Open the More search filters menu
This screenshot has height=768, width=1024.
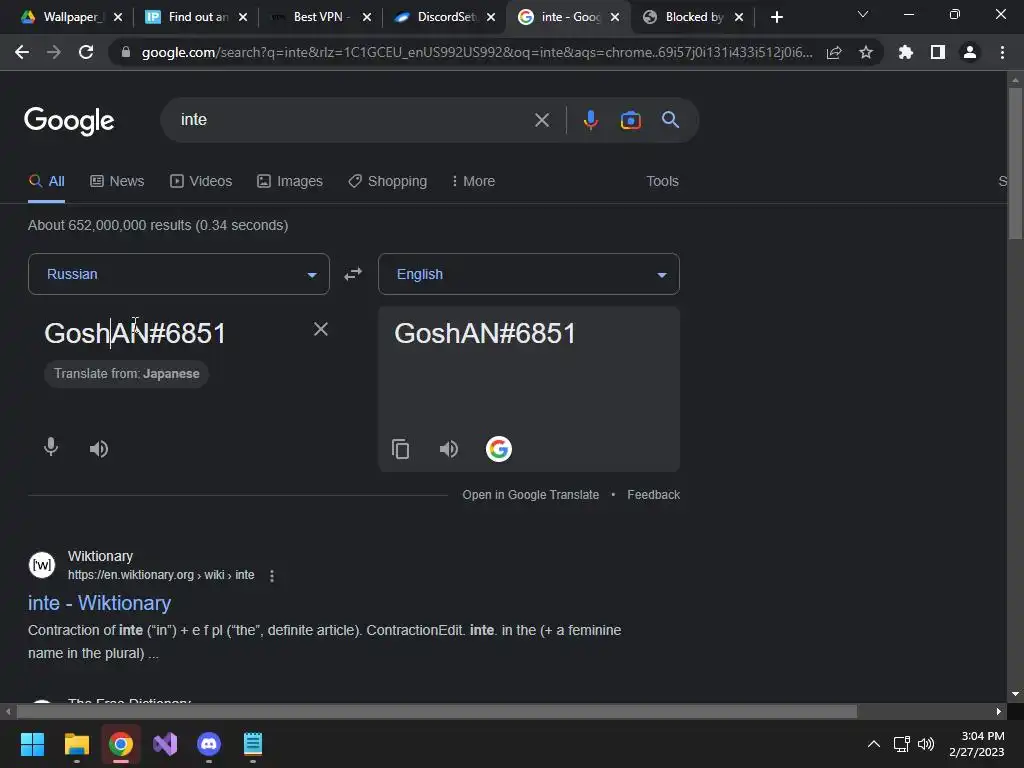tap(473, 182)
